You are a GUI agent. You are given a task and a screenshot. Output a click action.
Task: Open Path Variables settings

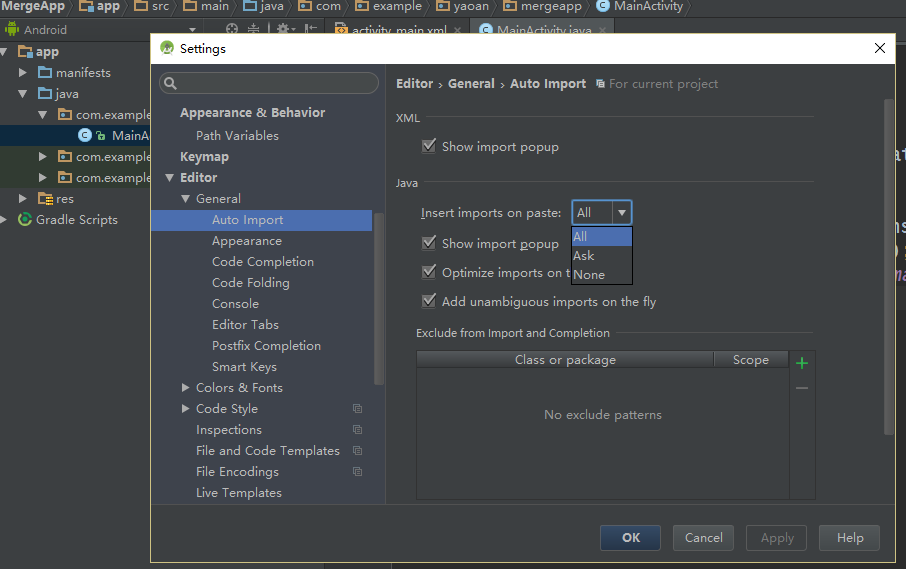click(x=237, y=136)
